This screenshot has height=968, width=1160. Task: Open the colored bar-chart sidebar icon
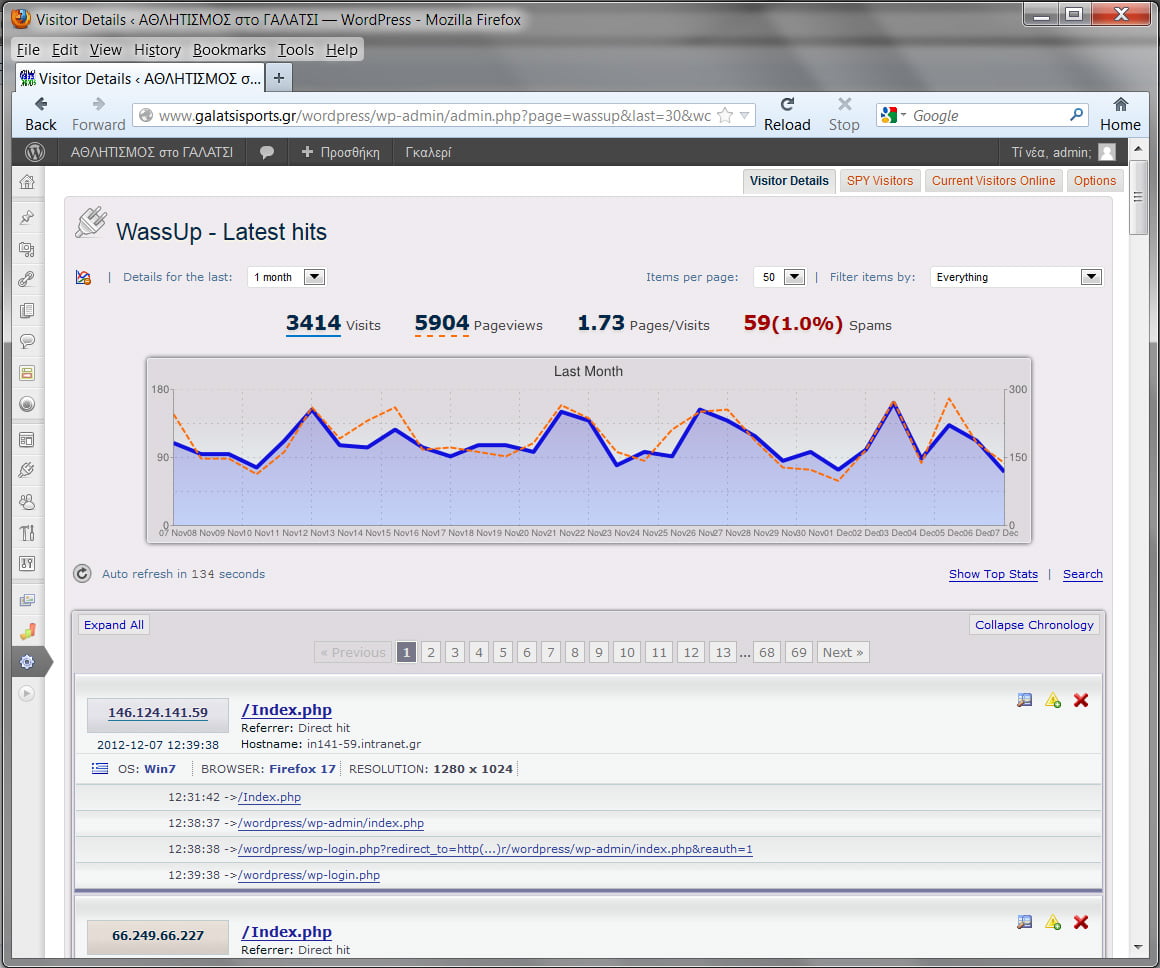click(x=27, y=631)
